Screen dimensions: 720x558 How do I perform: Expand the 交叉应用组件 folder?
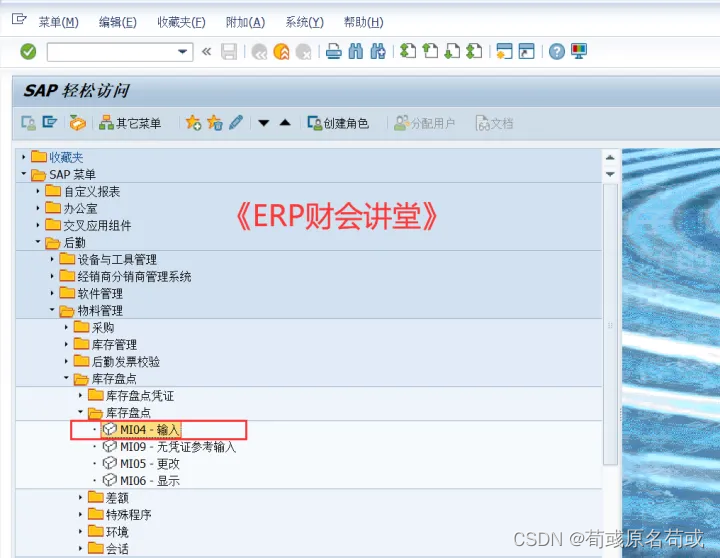point(38,225)
